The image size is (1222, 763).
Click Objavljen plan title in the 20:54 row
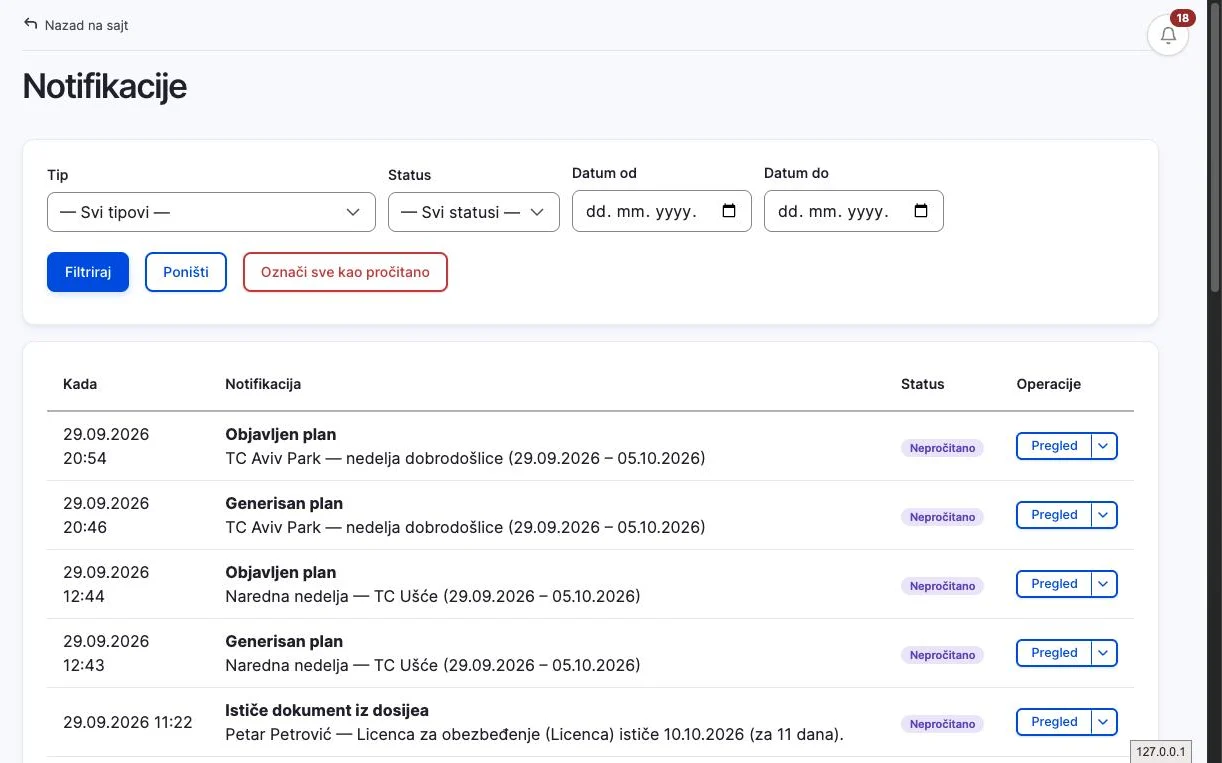[x=281, y=435]
